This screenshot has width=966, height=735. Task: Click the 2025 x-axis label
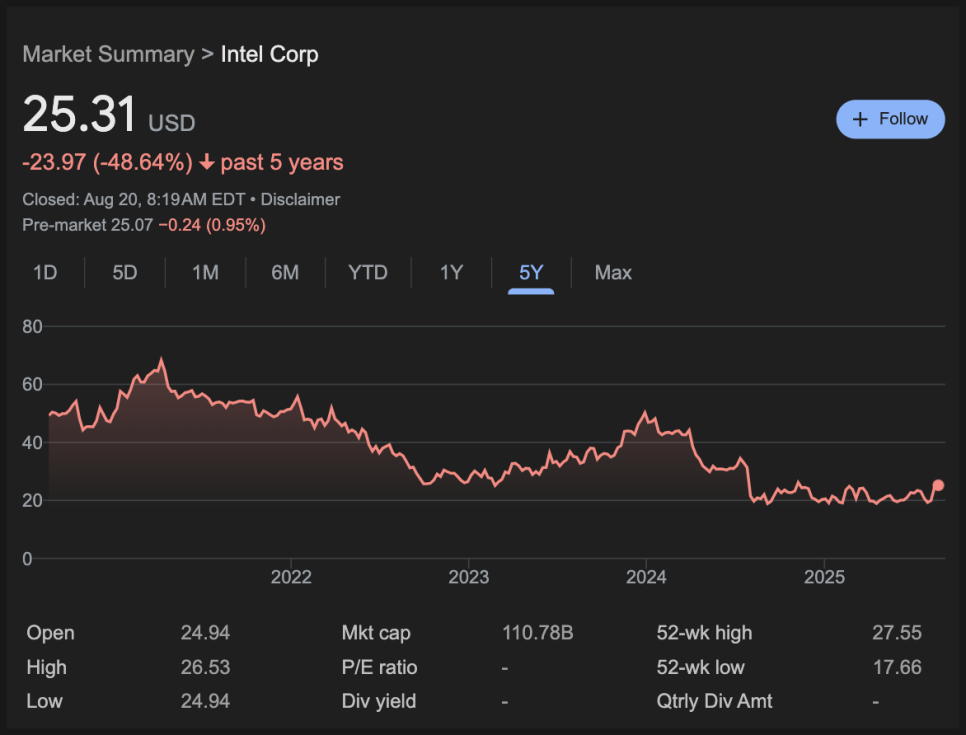pos(824,577)
